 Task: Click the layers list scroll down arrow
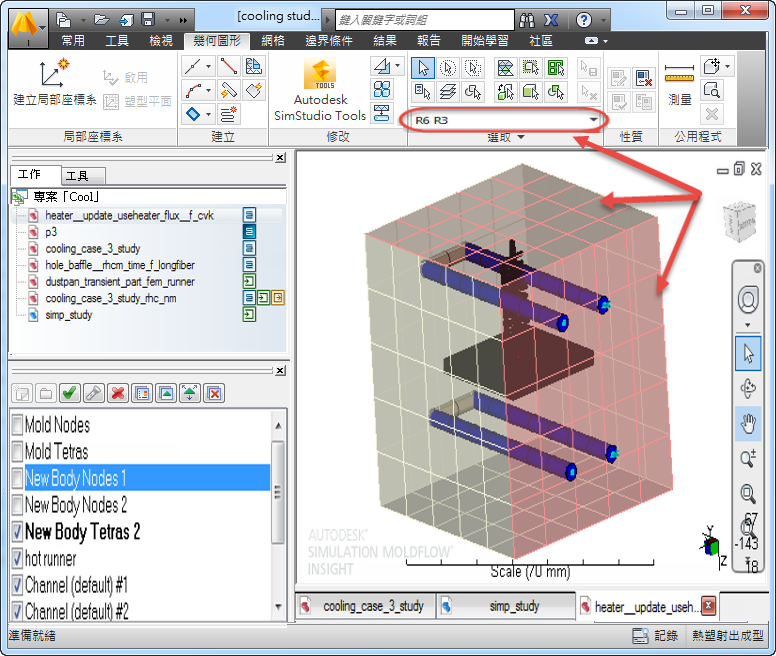pos(278,607)
